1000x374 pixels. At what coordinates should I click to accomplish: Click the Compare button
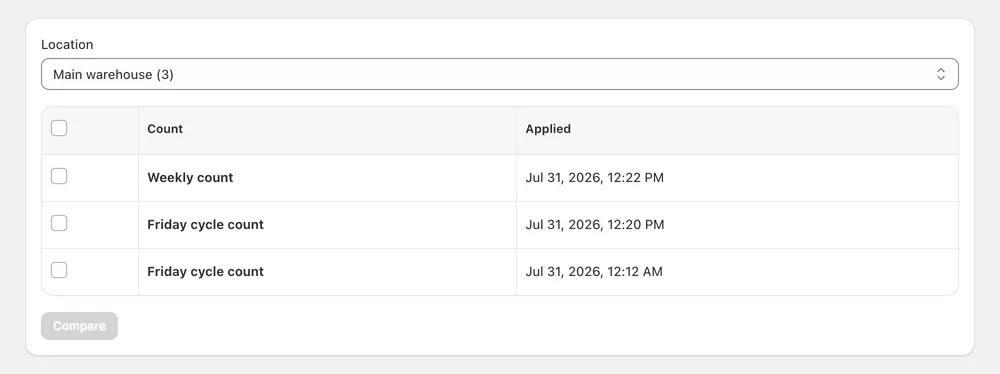click(80, 326)
